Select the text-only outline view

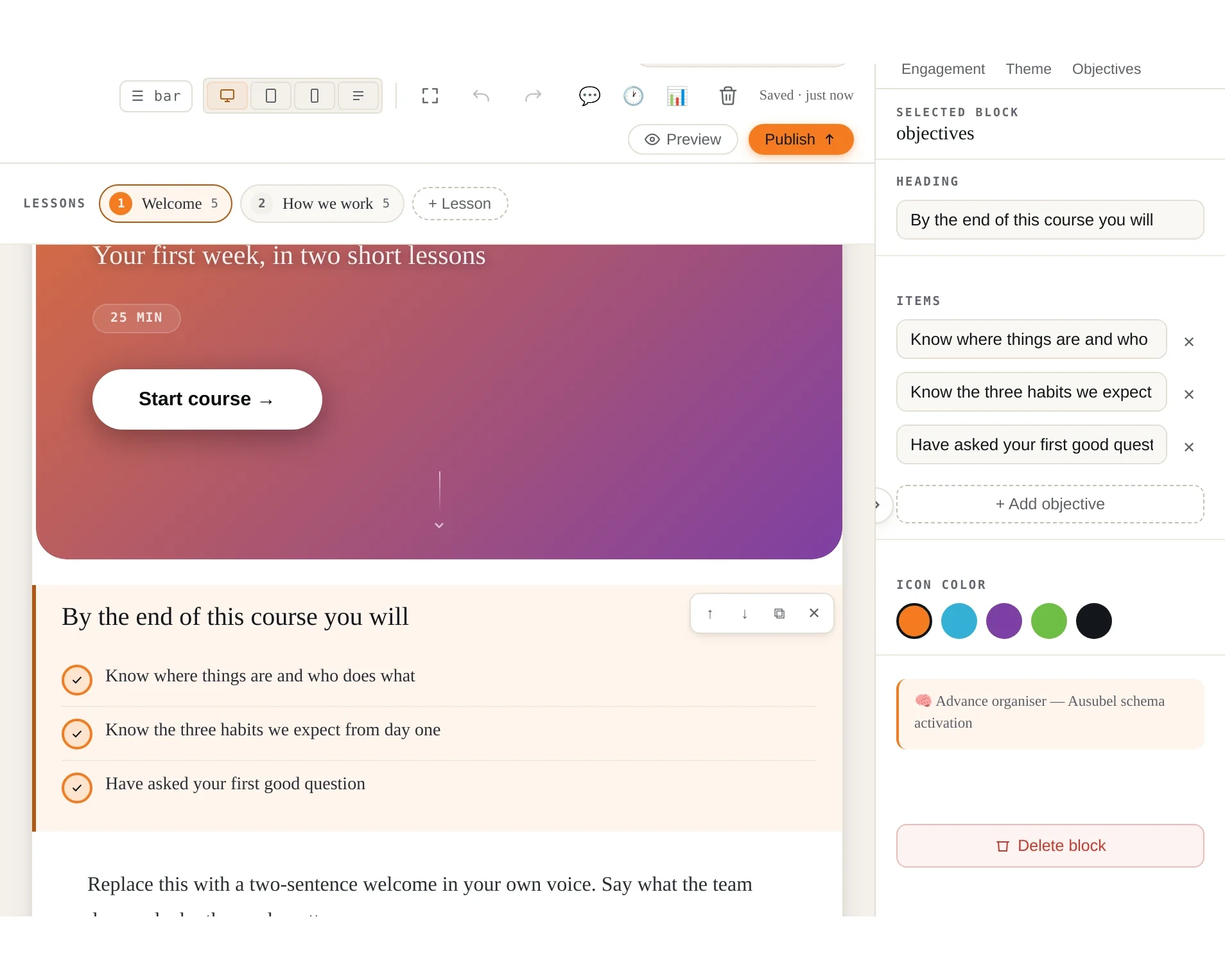pos(358,96)
